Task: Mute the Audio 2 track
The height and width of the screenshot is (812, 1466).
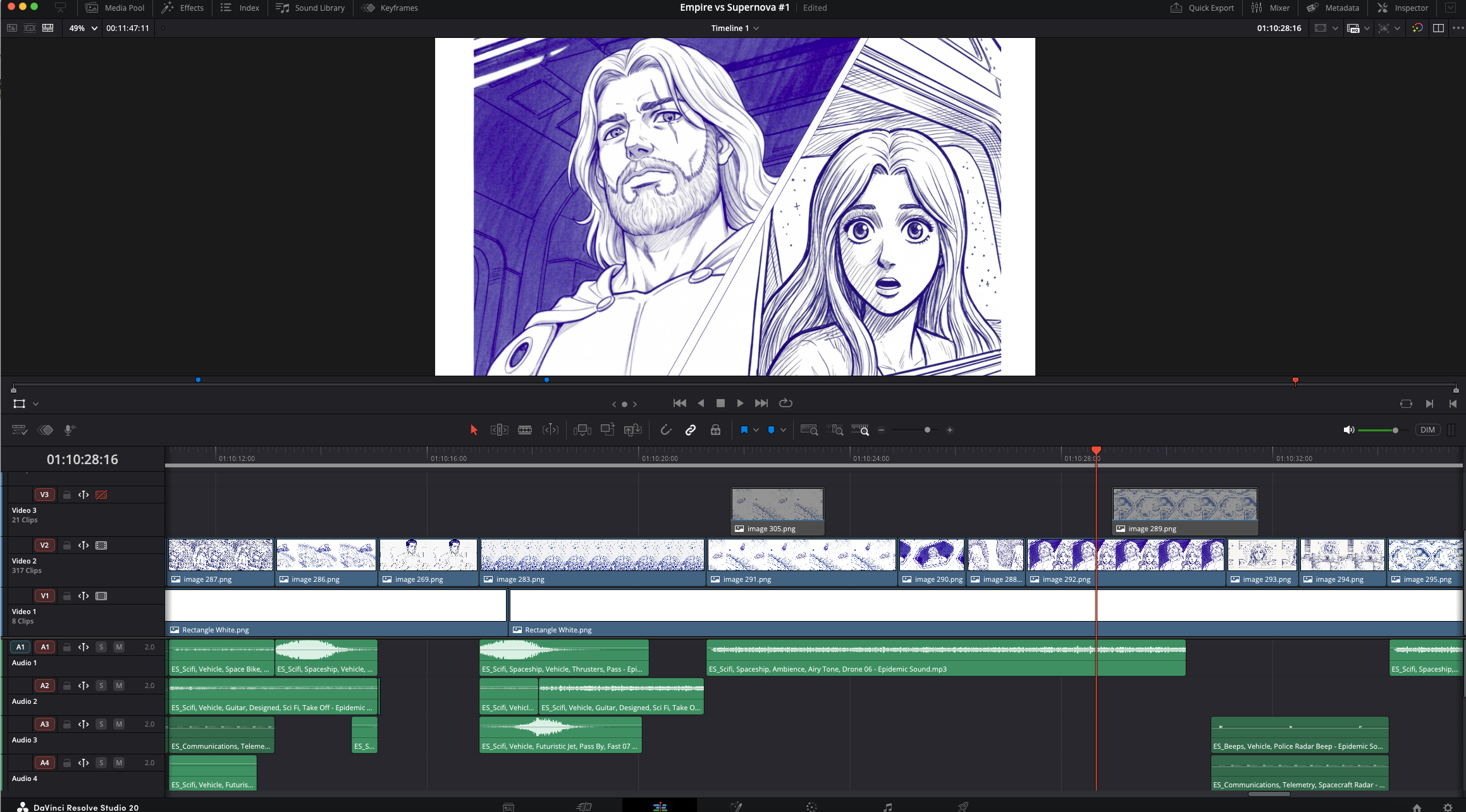Action: [x=119, y=686]
